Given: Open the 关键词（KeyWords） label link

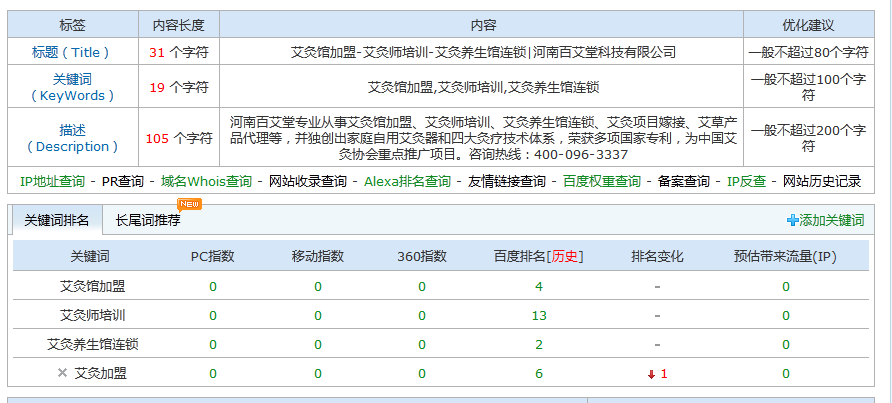Looking at the screenshot, I should 72,87.
